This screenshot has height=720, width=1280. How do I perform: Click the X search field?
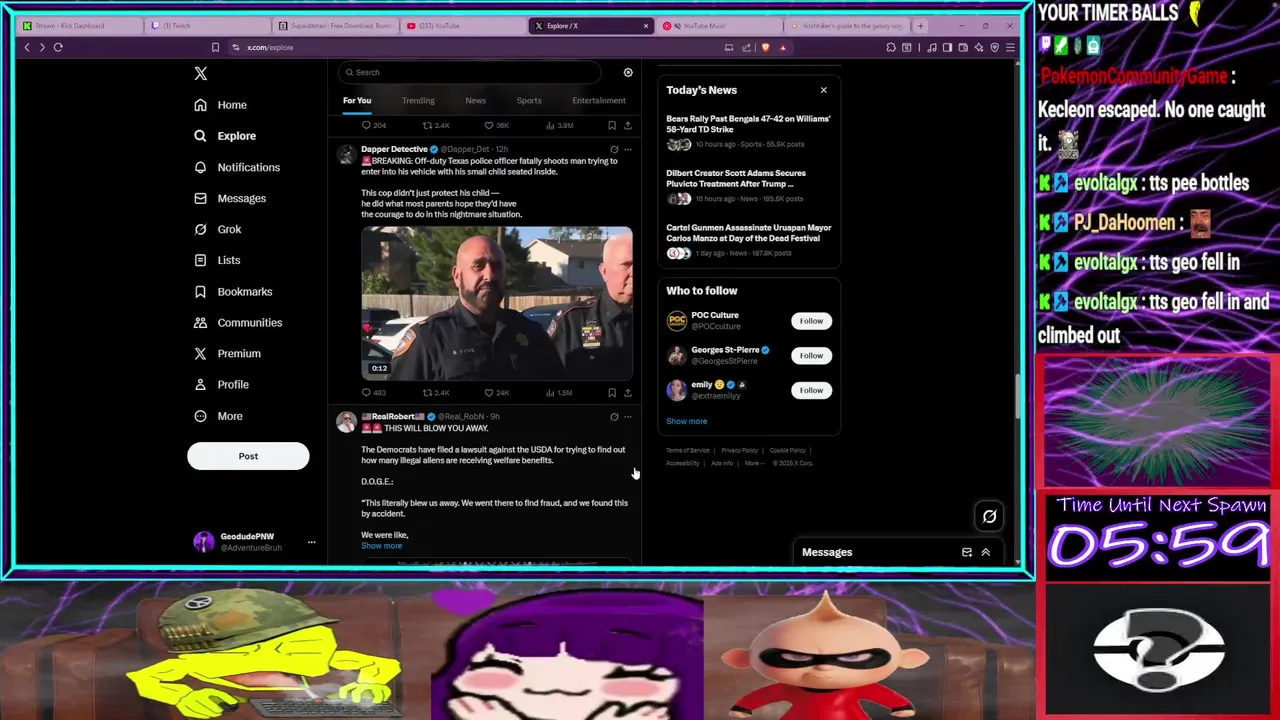click(470, 72)
